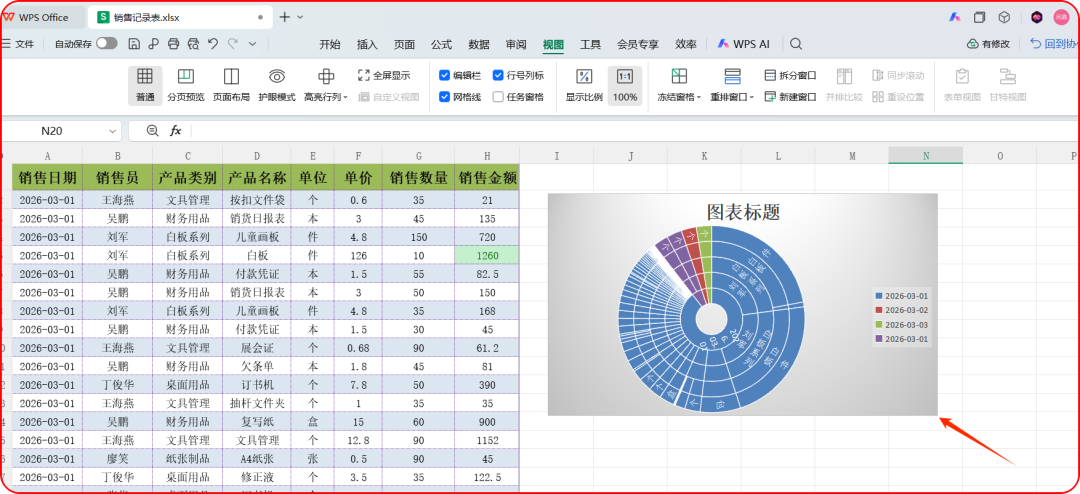Undo the last action
Screen dimensions: 1080x494
point(213,43)
